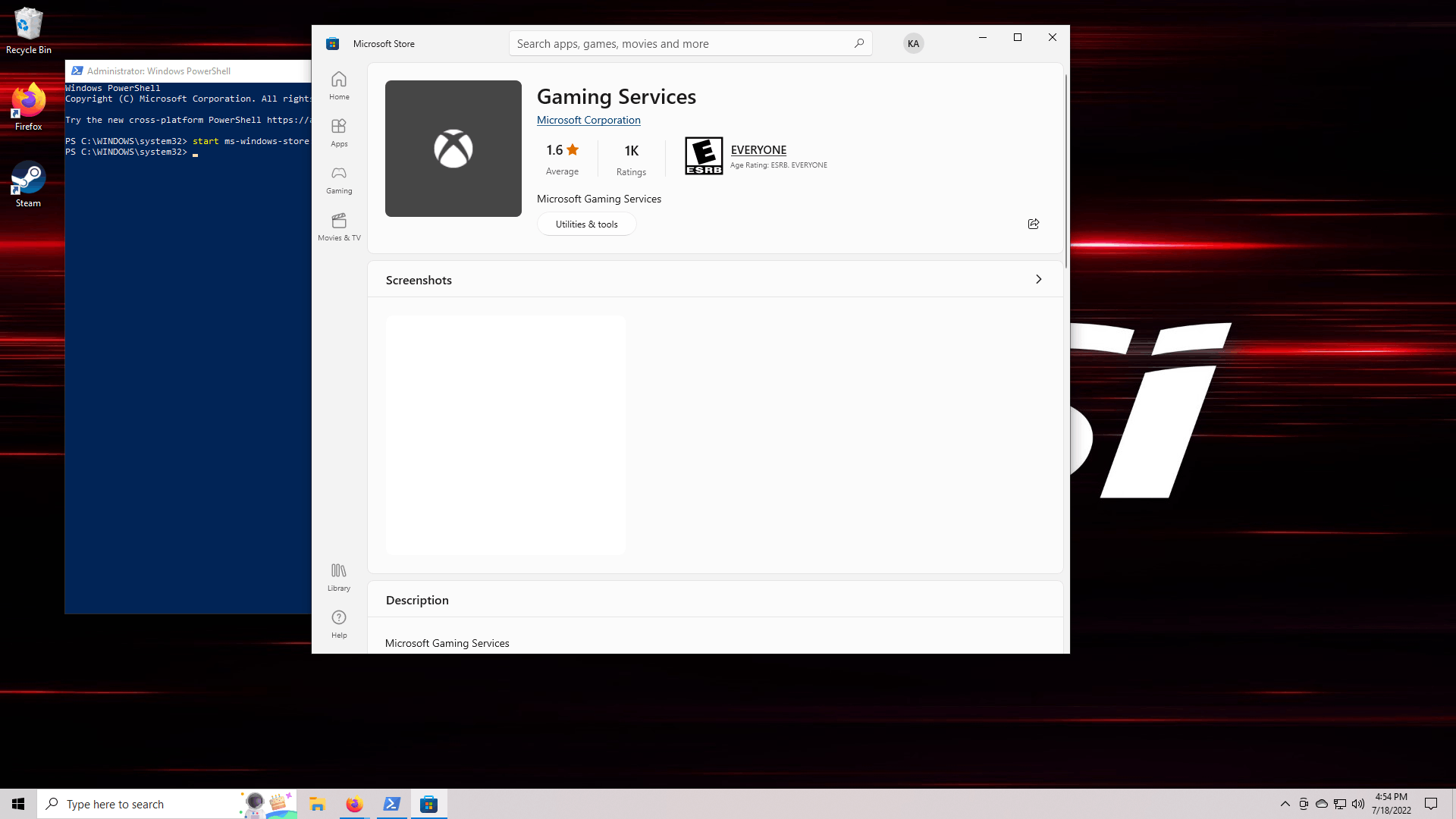1456x819 pixels.
Task: Open the Microsoft Corporation publisher link
Action: pos(588,120)
